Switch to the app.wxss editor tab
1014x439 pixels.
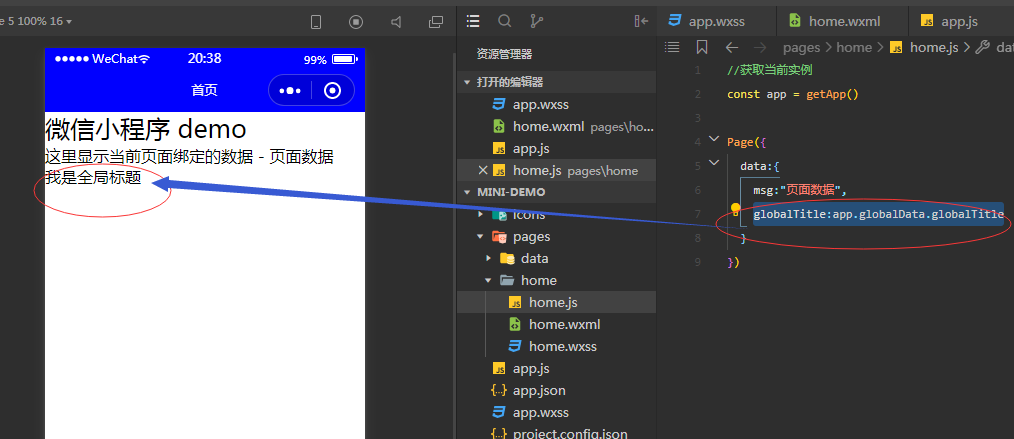pos(716,21)
